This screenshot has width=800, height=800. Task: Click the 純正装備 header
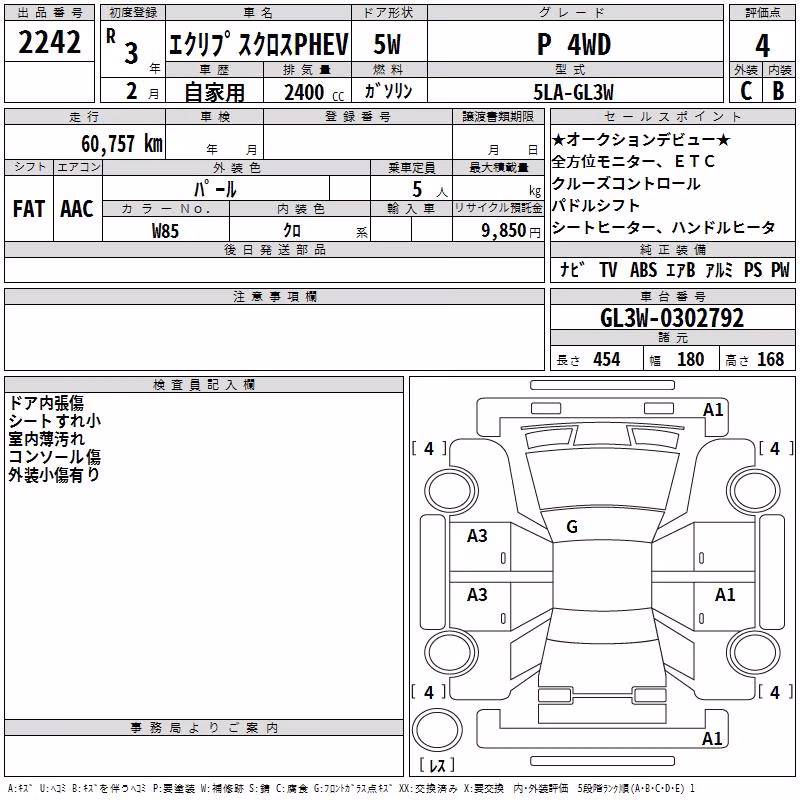[672, 249]
